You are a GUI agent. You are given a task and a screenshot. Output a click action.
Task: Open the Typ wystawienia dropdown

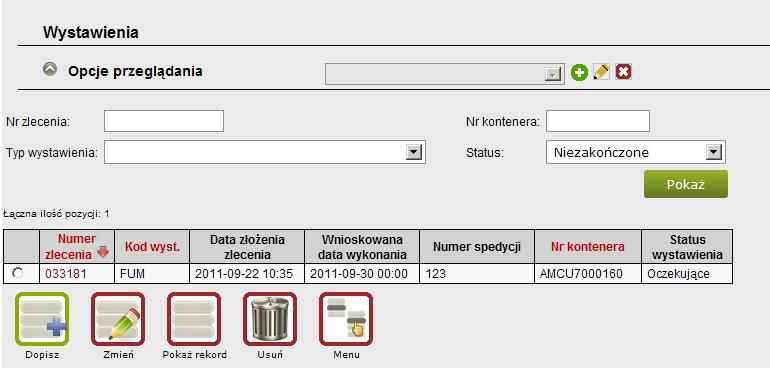point(265,152)
